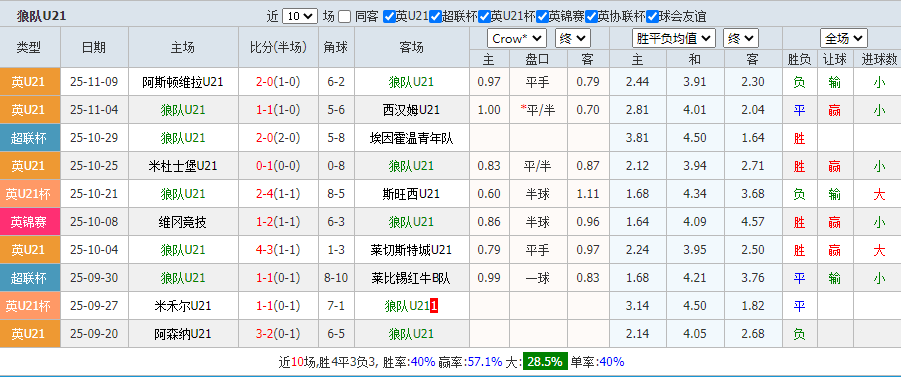Screen dimensions: 901x377
Task: Click the 日期 column header
Action: point(94,48)
